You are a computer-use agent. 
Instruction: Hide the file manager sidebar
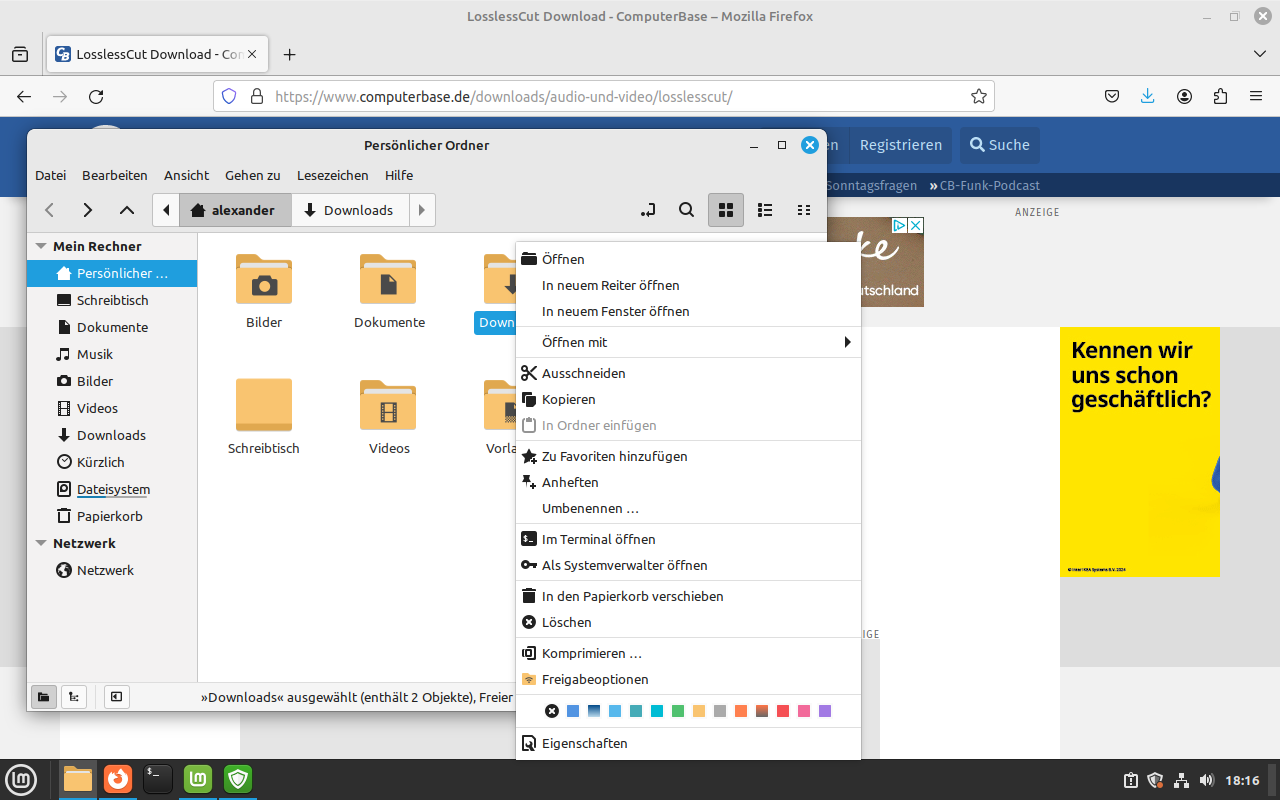pyautogui.click(x=116, y=696)
